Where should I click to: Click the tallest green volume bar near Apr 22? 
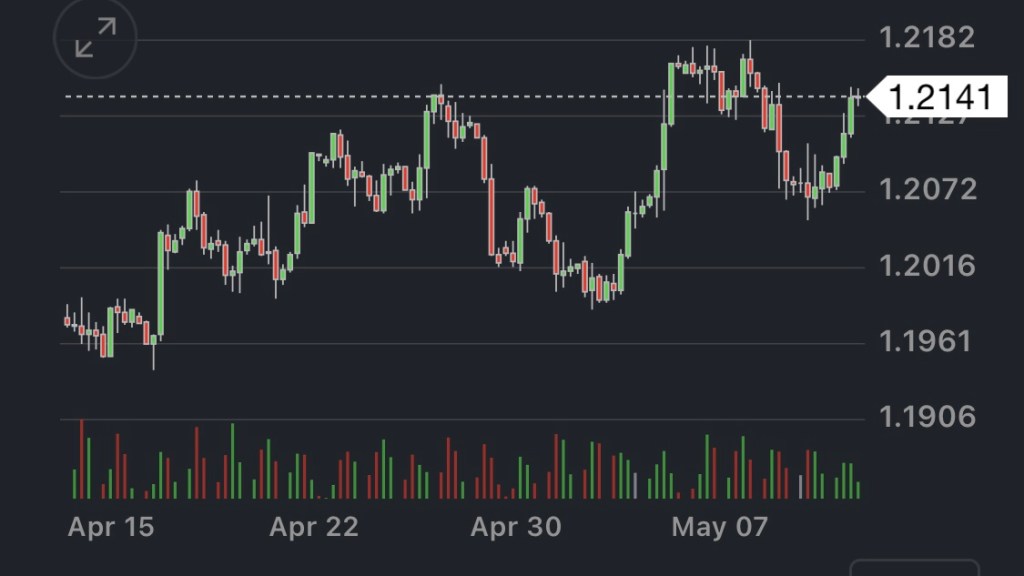232,461
